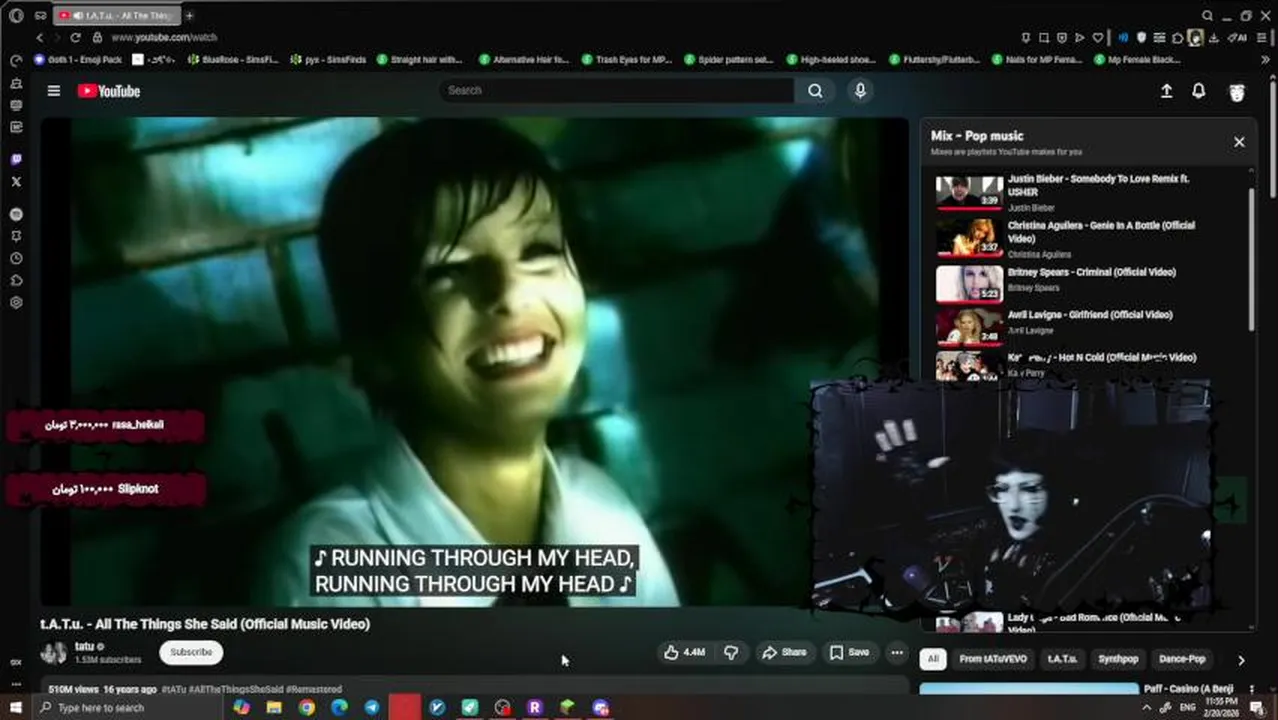This screenshot has height=720, width=1278.
Task: Click the www.youtube.com/watch address bar
Action: (x=164, y=37)
